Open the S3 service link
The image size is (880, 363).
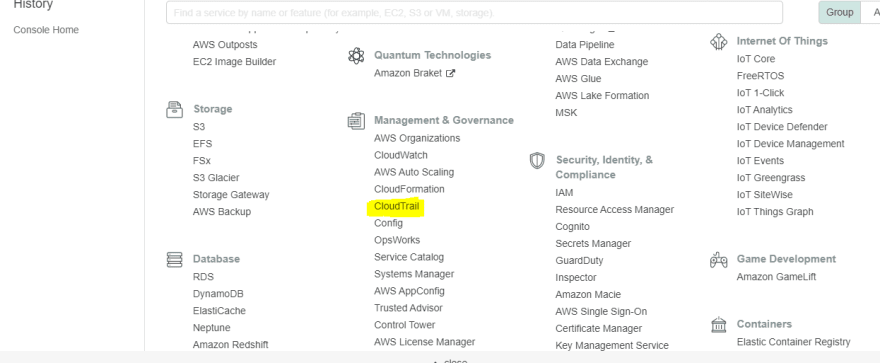click(x=199, y=127)
